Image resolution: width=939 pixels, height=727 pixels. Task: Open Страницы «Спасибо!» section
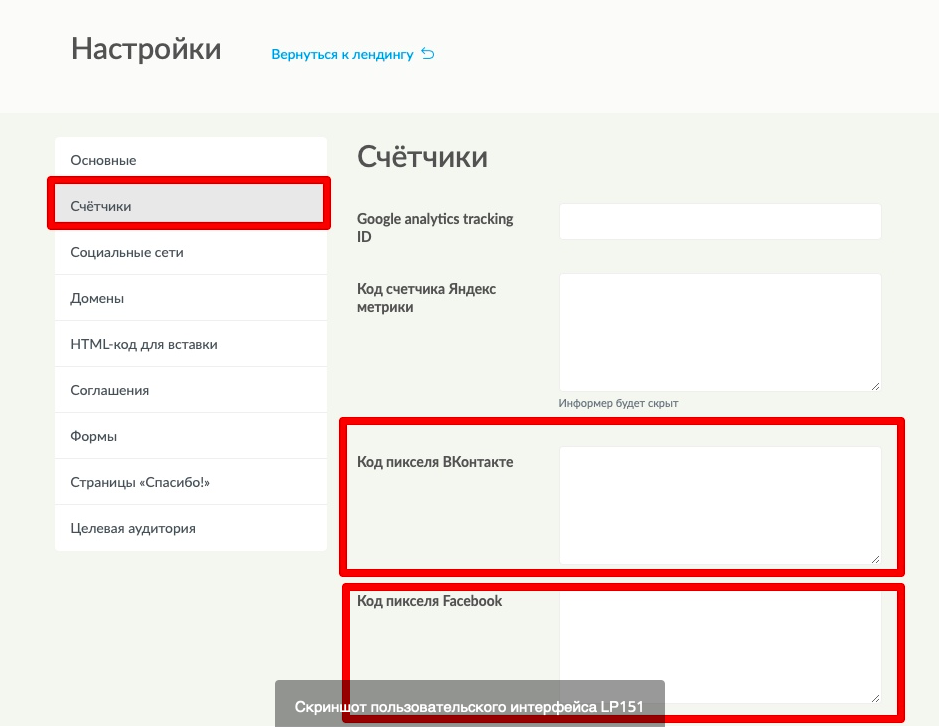(191, 482)
